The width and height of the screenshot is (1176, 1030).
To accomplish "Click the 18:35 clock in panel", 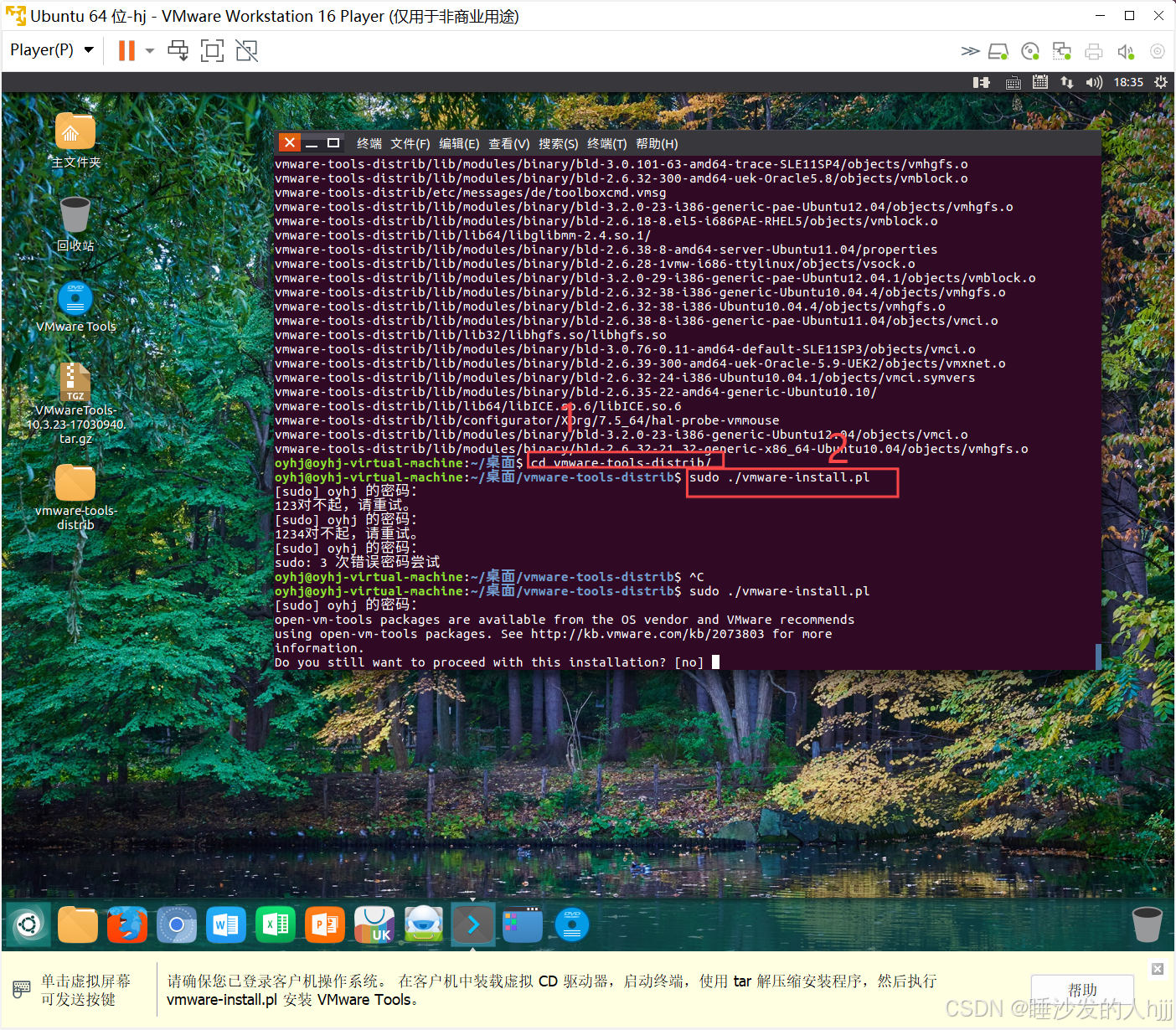I will [x=1128, y=82].
